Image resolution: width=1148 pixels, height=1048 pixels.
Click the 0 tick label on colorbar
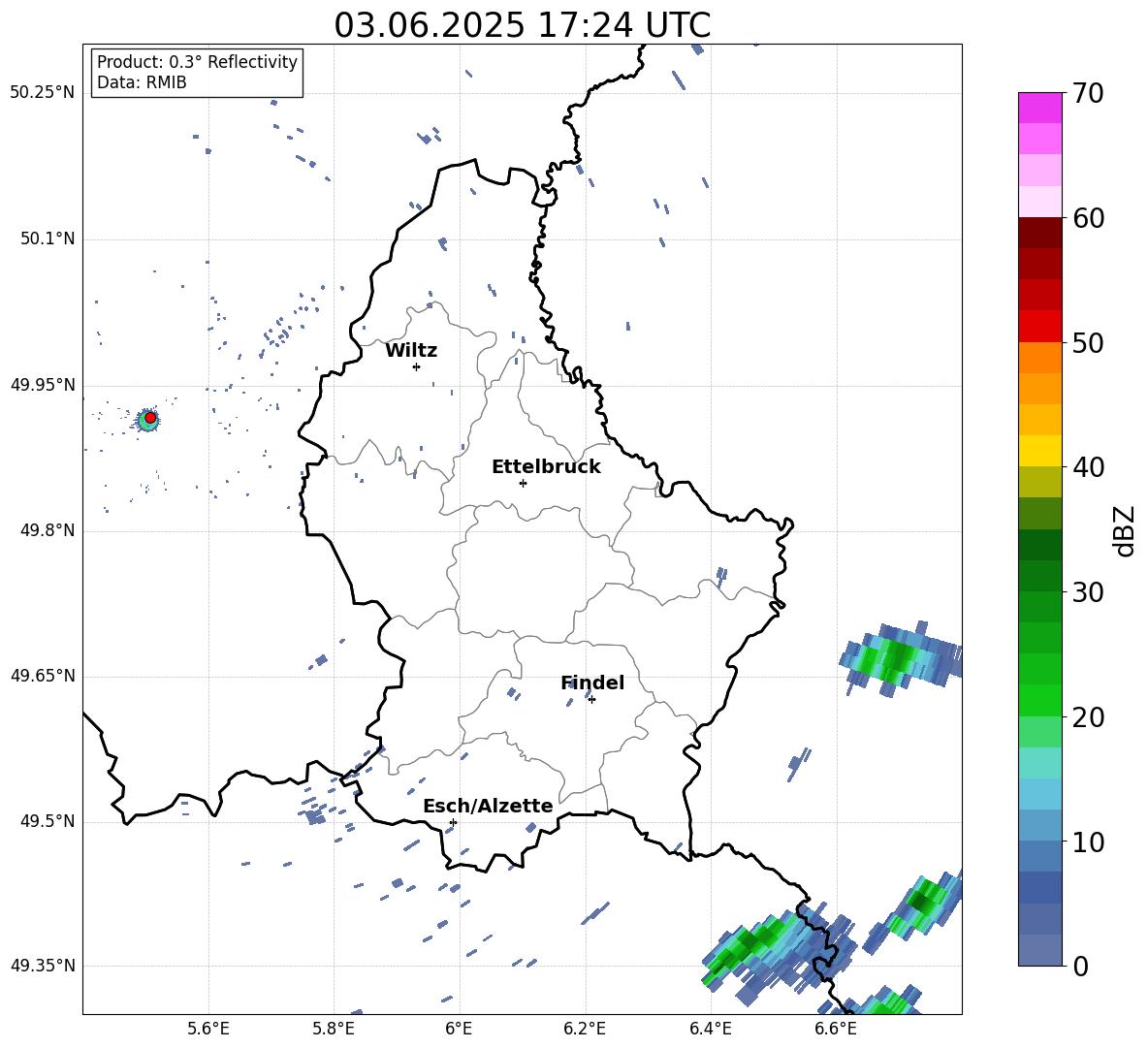click(x=1080, y=966)
